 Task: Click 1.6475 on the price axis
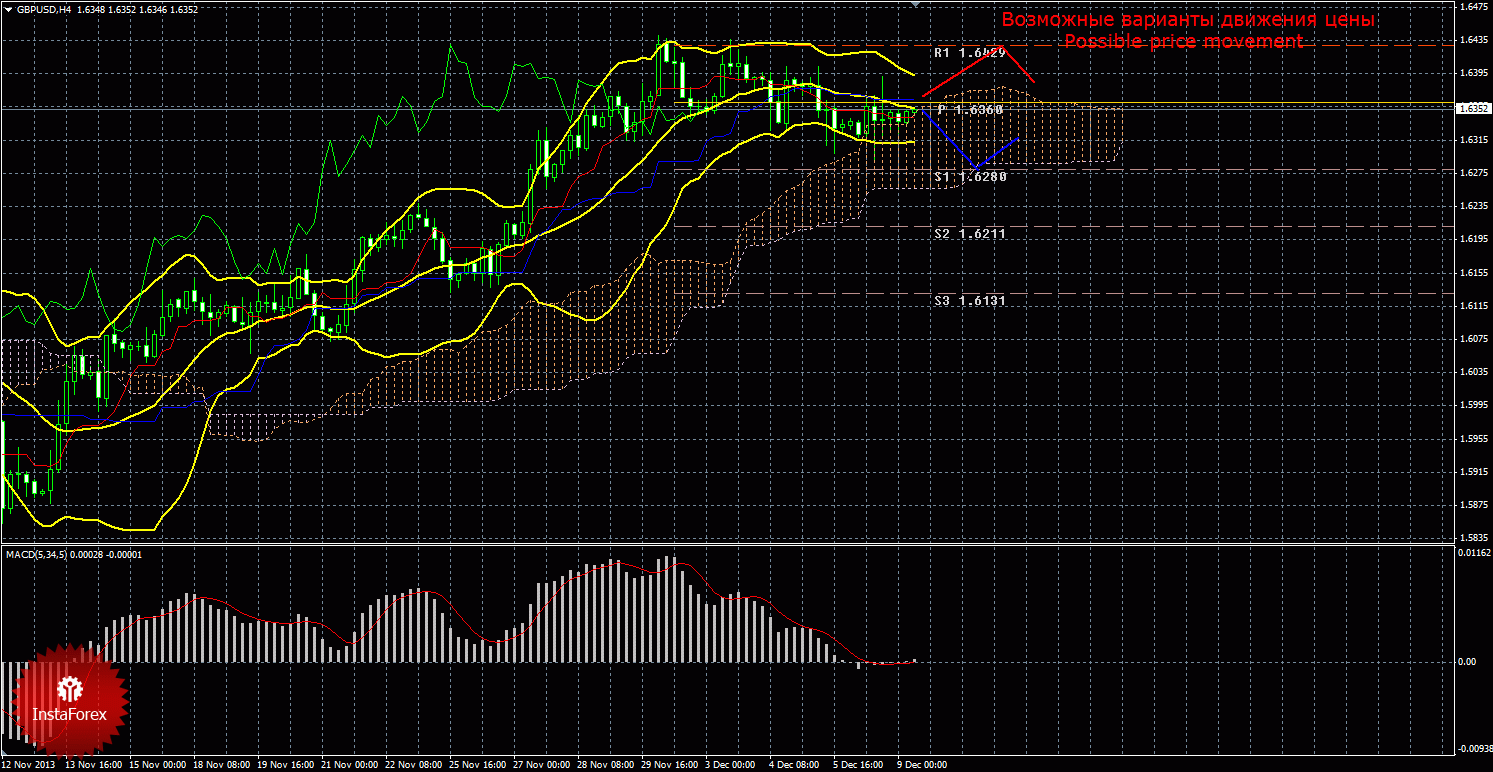1473,7
